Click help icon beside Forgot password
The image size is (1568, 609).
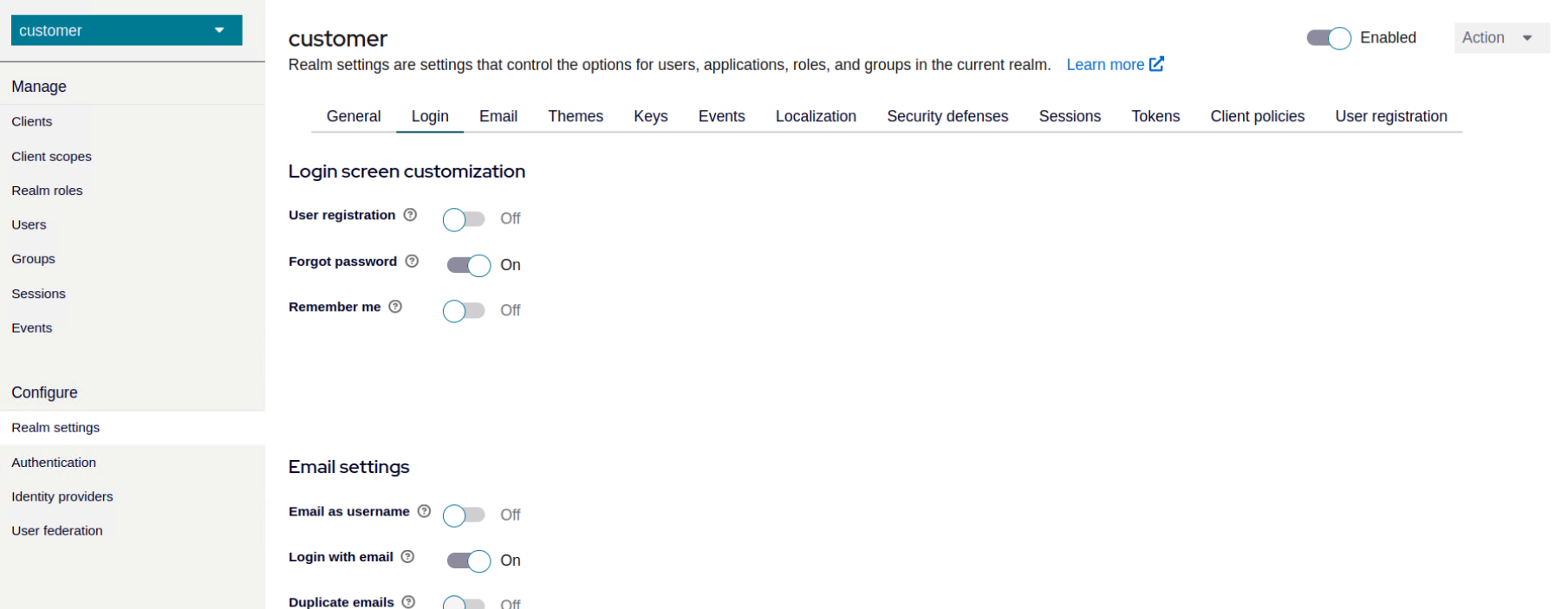point(412,261)
